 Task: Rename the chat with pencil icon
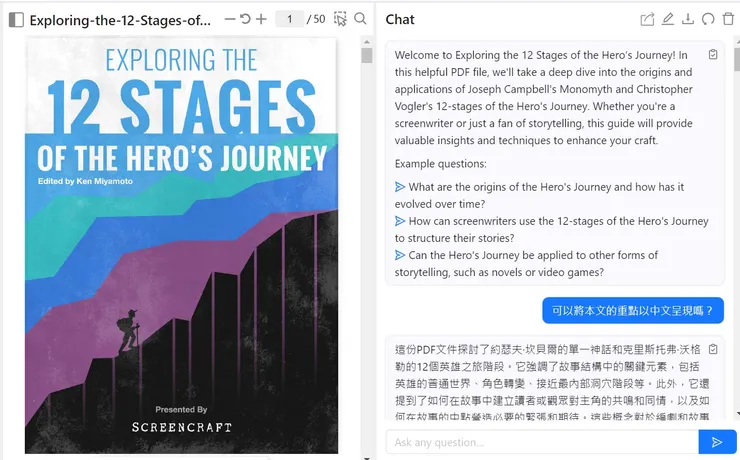coord(667,19)
